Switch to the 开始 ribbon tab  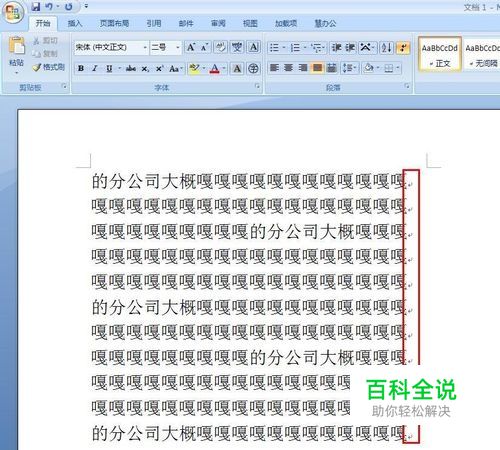tap(43, 23)
